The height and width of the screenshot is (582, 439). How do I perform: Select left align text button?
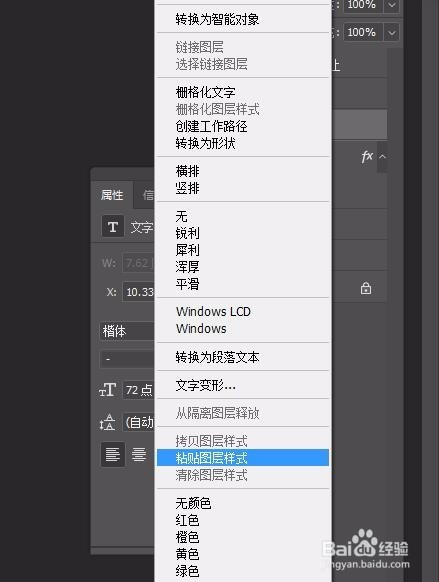coord(113,454)
